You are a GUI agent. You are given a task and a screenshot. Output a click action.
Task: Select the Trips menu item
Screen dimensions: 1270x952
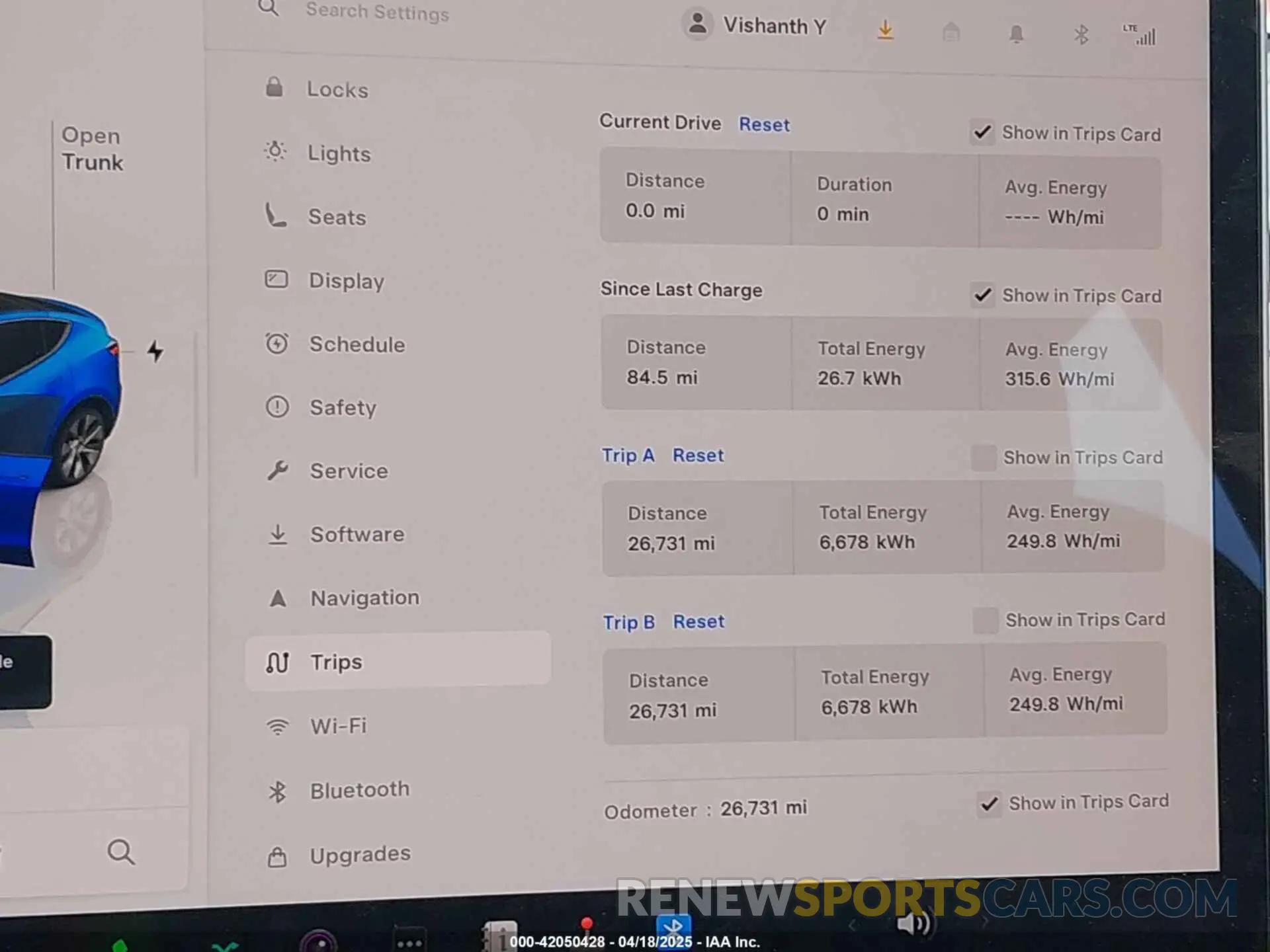398,662
